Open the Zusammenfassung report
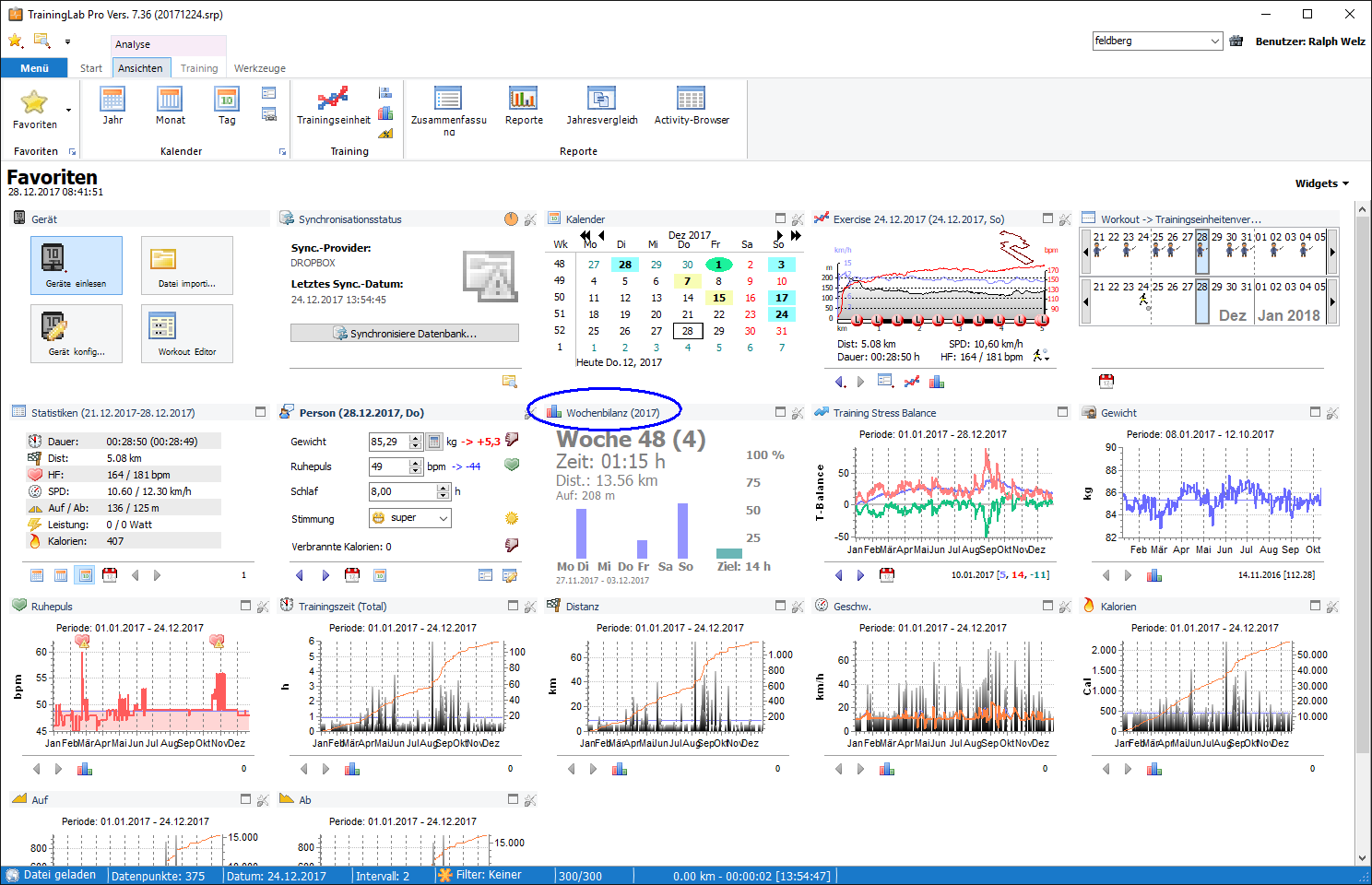The image size is (1372, 885). click(449, 112)
